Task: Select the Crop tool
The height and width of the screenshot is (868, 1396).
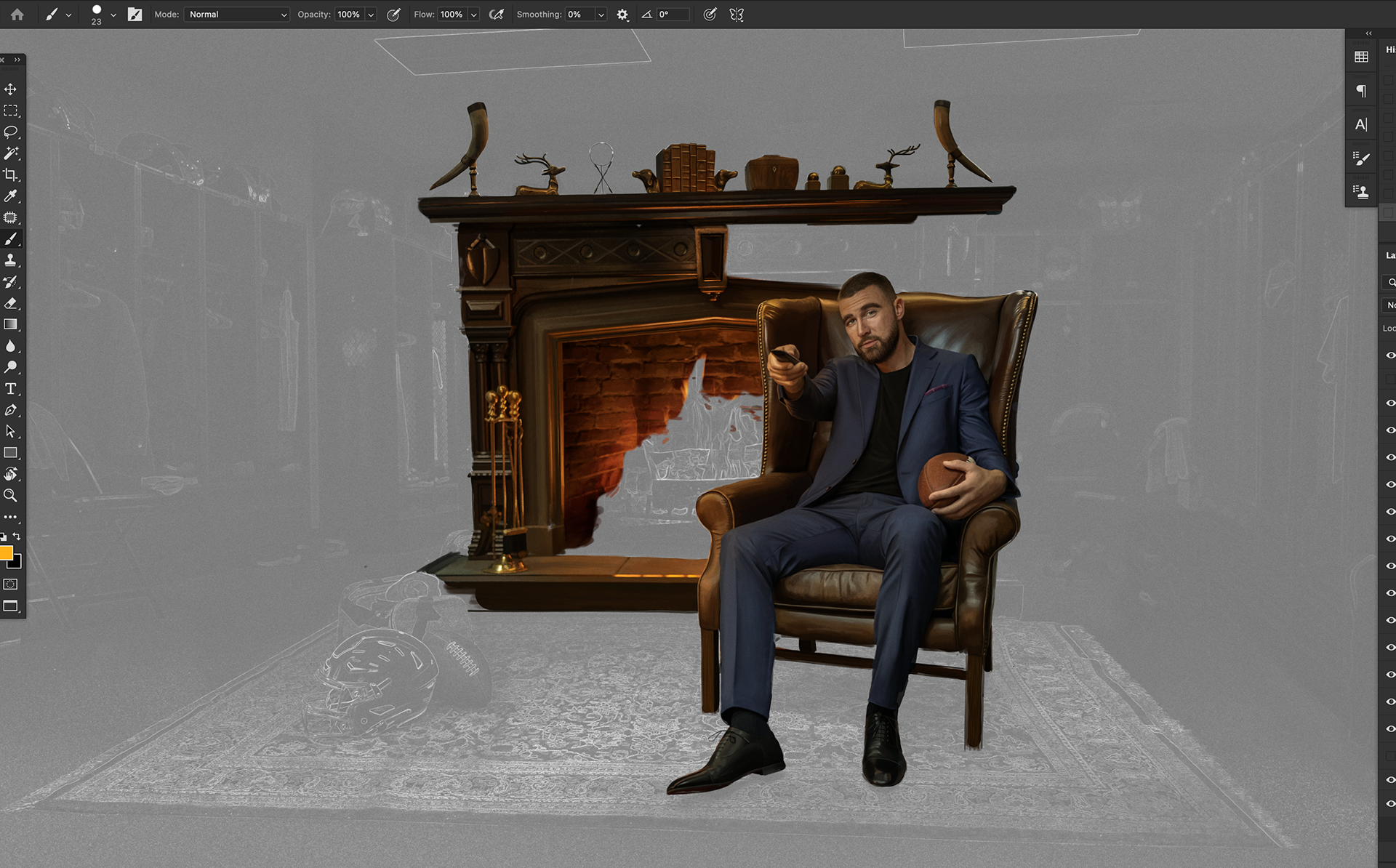Action: point(10,174)
